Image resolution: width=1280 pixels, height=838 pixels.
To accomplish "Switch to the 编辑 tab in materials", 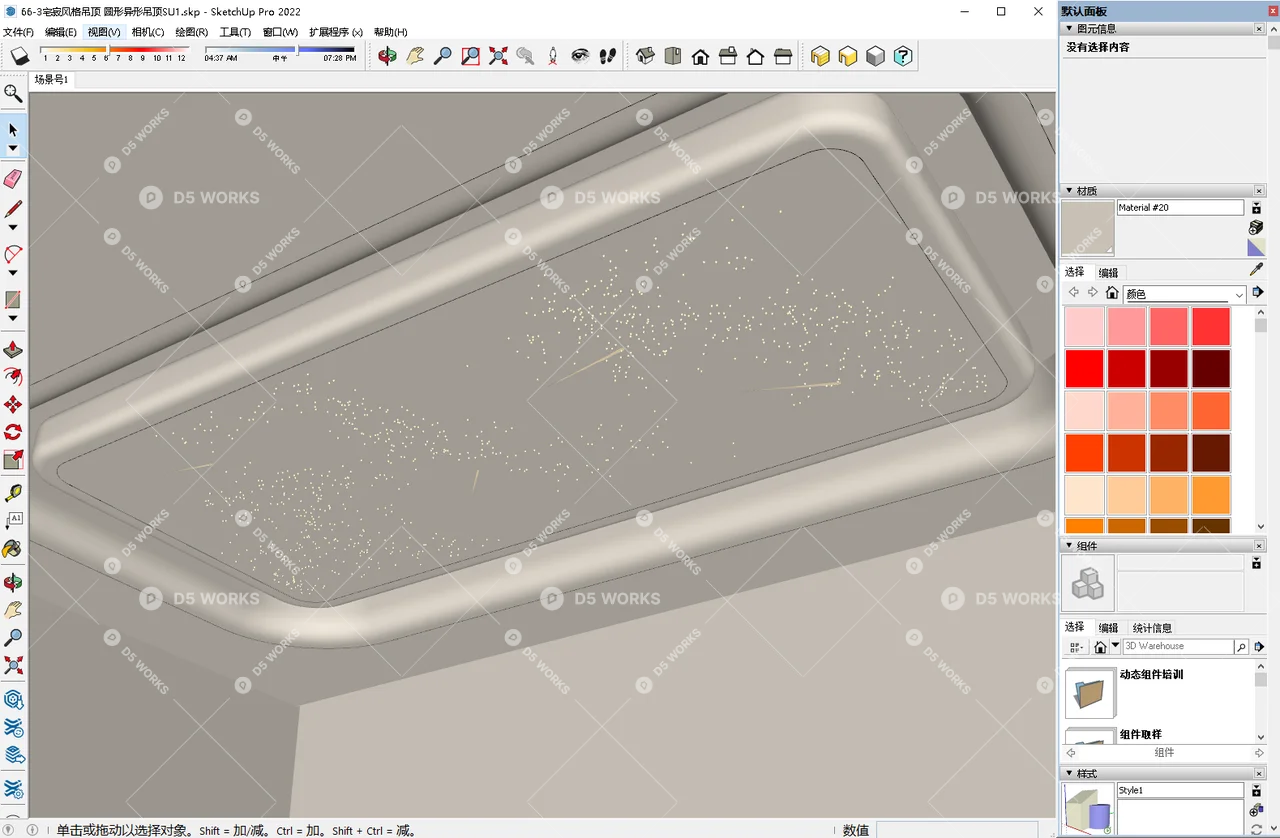I will coord(1107,272).
